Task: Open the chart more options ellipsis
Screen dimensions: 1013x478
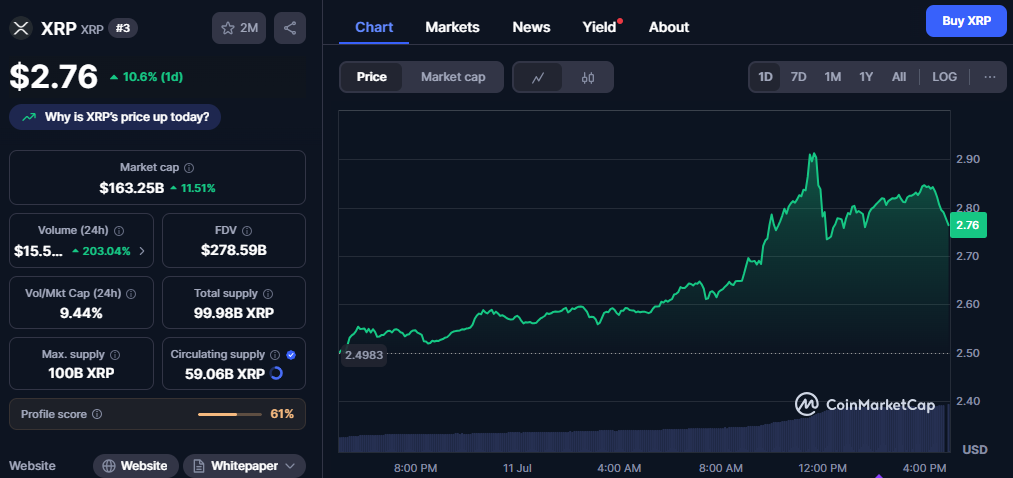Action: 990,77
